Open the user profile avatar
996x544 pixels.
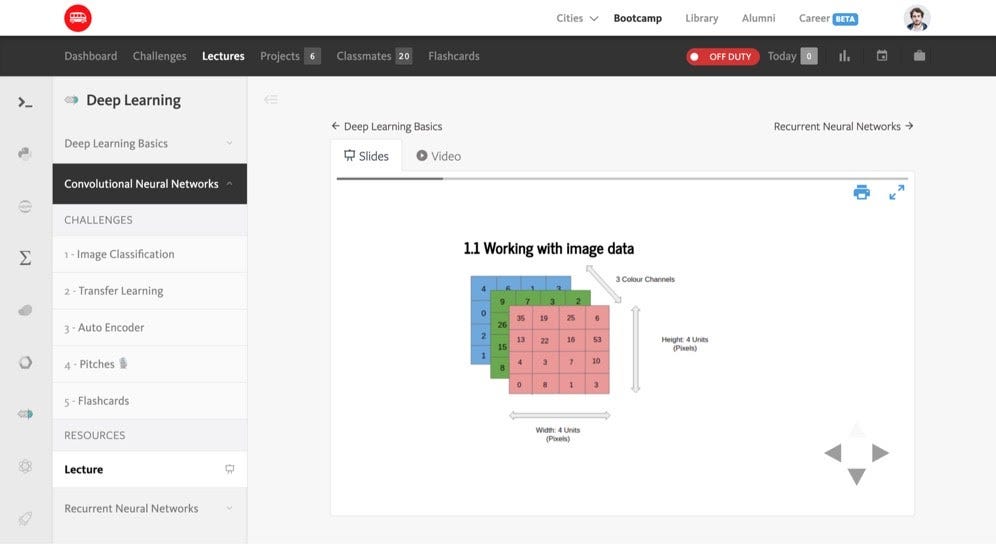click(x=917, y=18)
